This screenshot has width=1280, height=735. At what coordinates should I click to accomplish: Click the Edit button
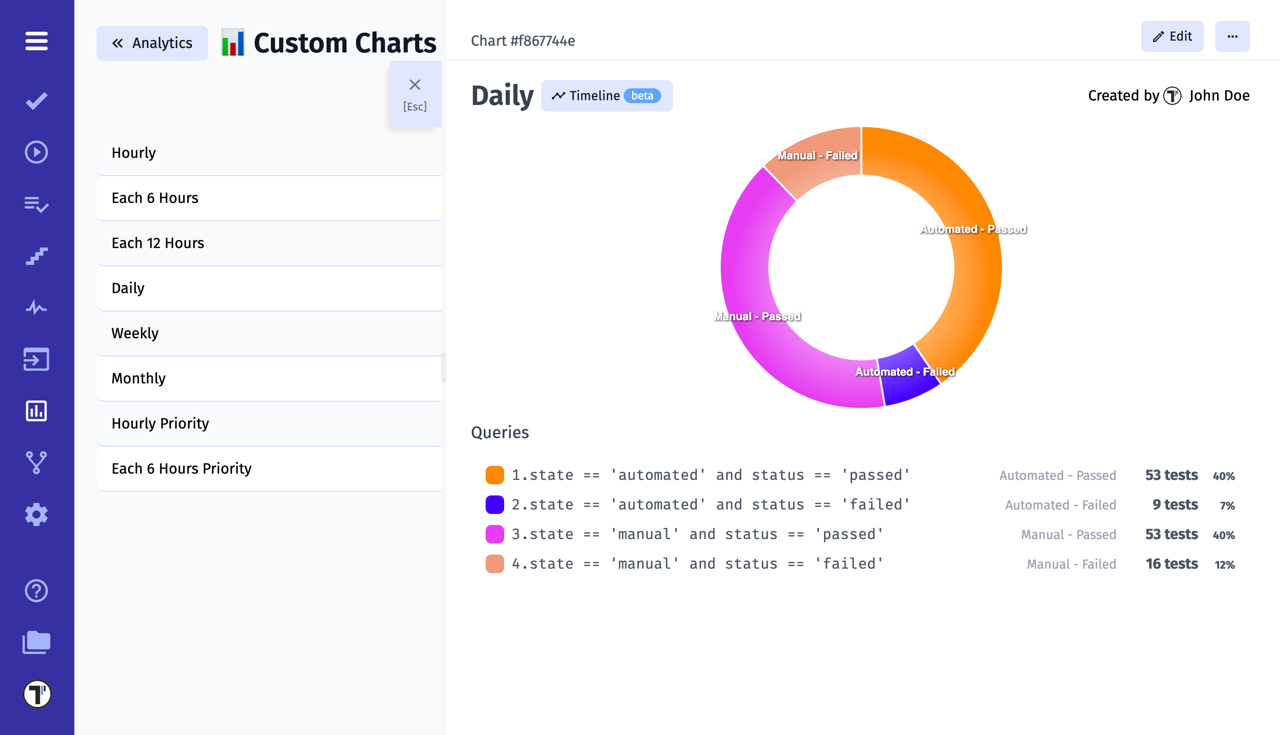click(1172, 36)
